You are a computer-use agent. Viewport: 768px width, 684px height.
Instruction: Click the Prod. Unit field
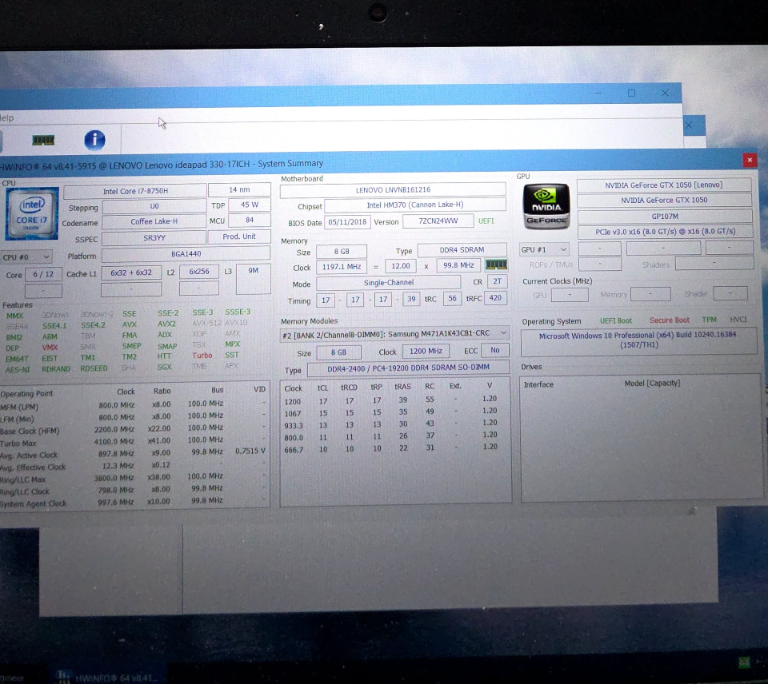(x=239, y=236)
